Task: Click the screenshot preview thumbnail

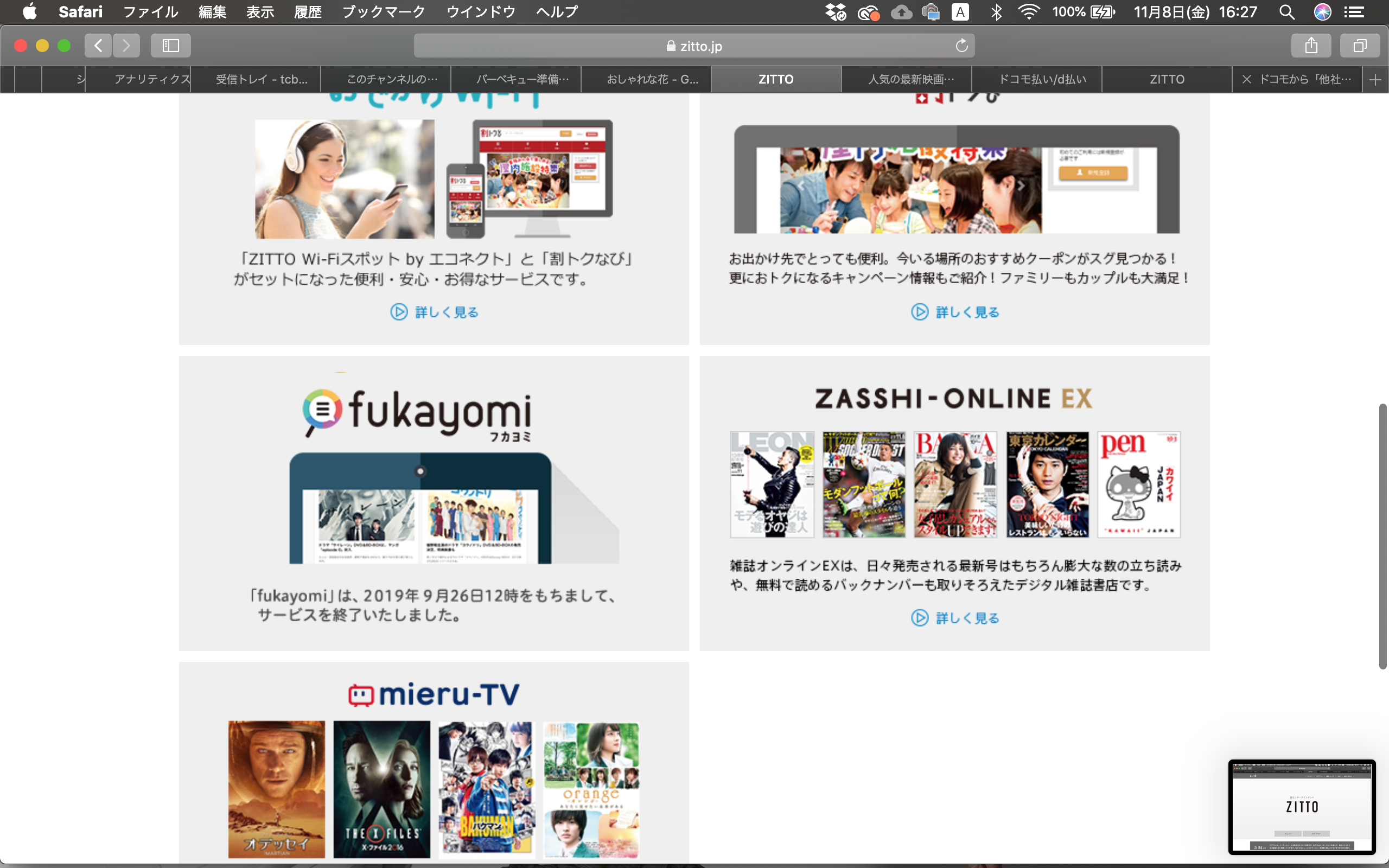Action: point(1302,807)
